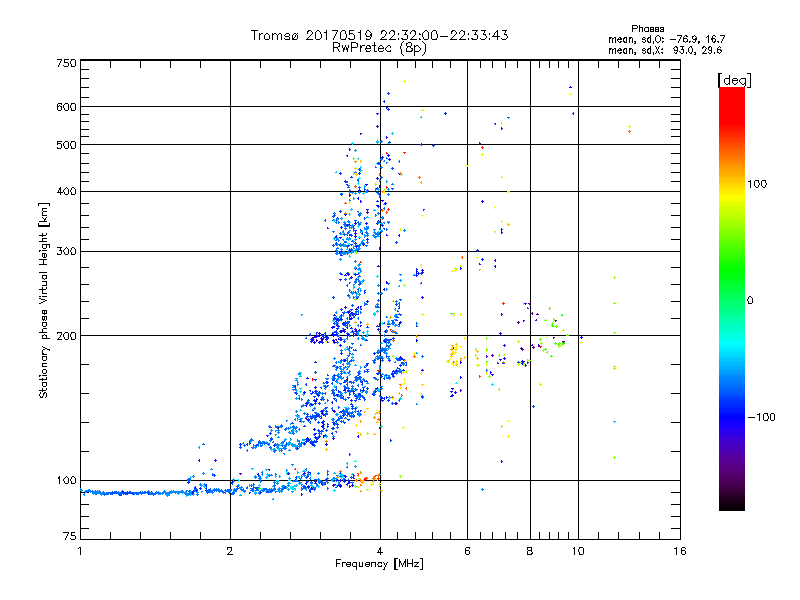Click x-axis tick label '8'
800x600 pixels.
point(530,551)
